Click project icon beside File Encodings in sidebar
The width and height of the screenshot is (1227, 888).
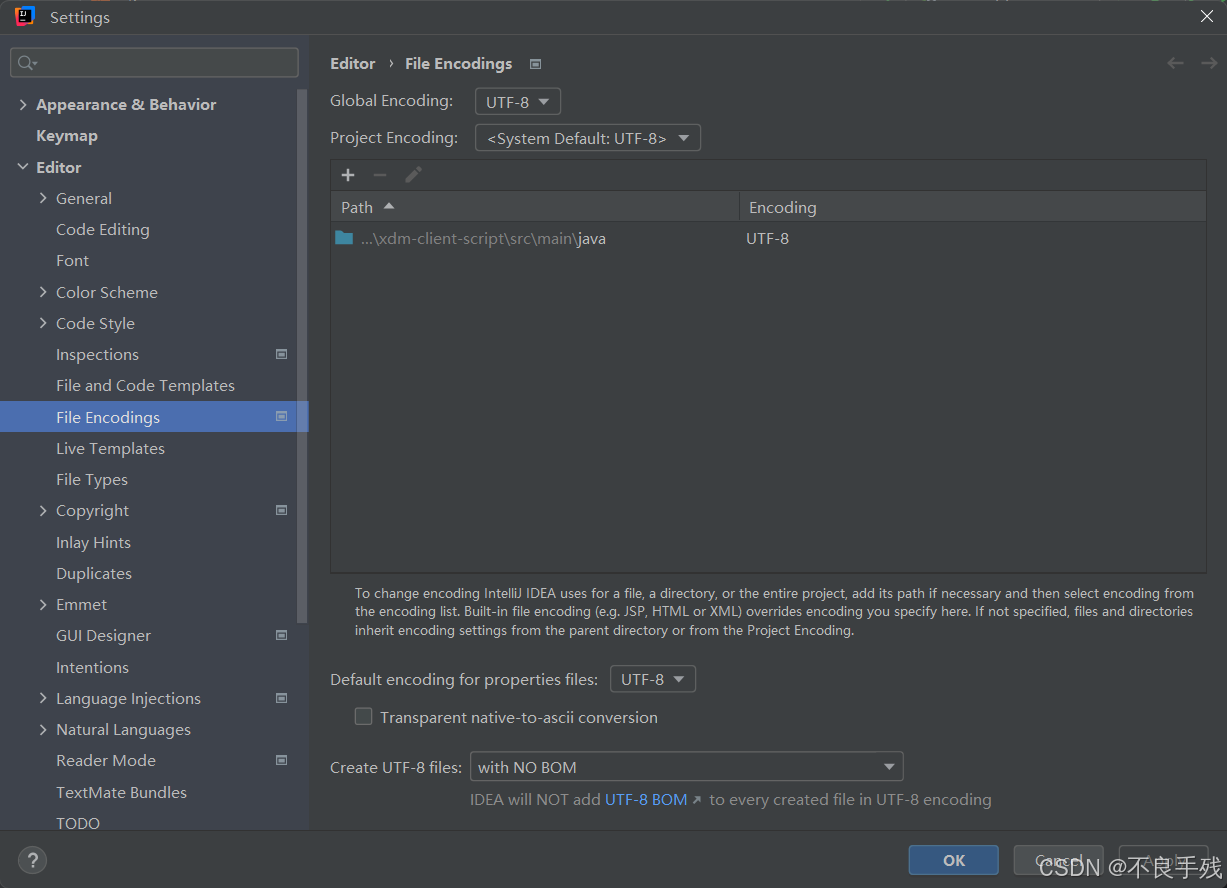tap(281, 416)
